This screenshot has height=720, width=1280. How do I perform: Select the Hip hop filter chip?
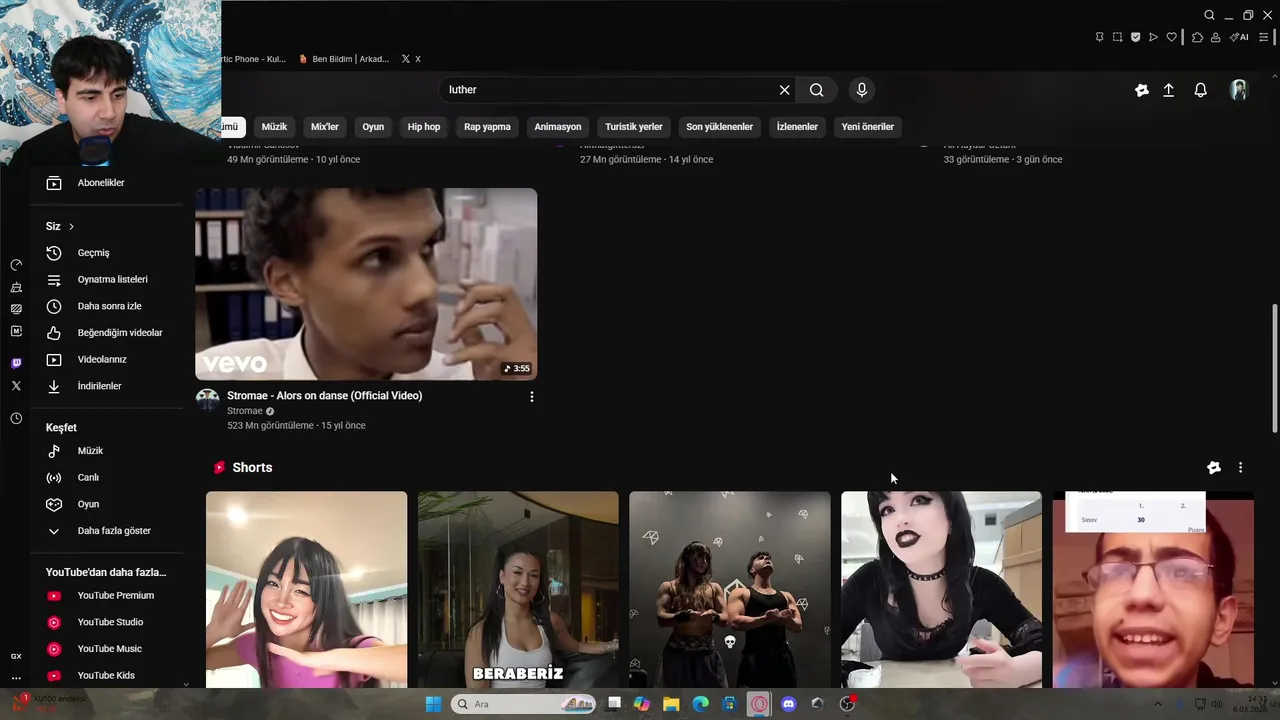coord(424,127)
